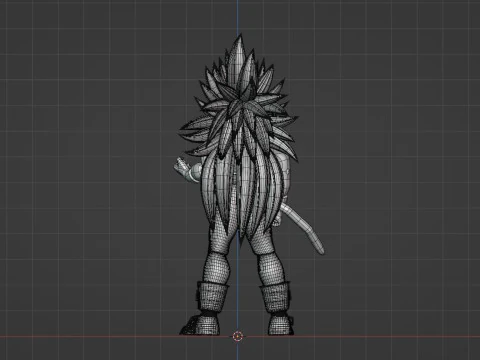Click the 3D cursor at the origin
Image resolution: width=480 pixels, height=360 pixels.
(237, 336)
